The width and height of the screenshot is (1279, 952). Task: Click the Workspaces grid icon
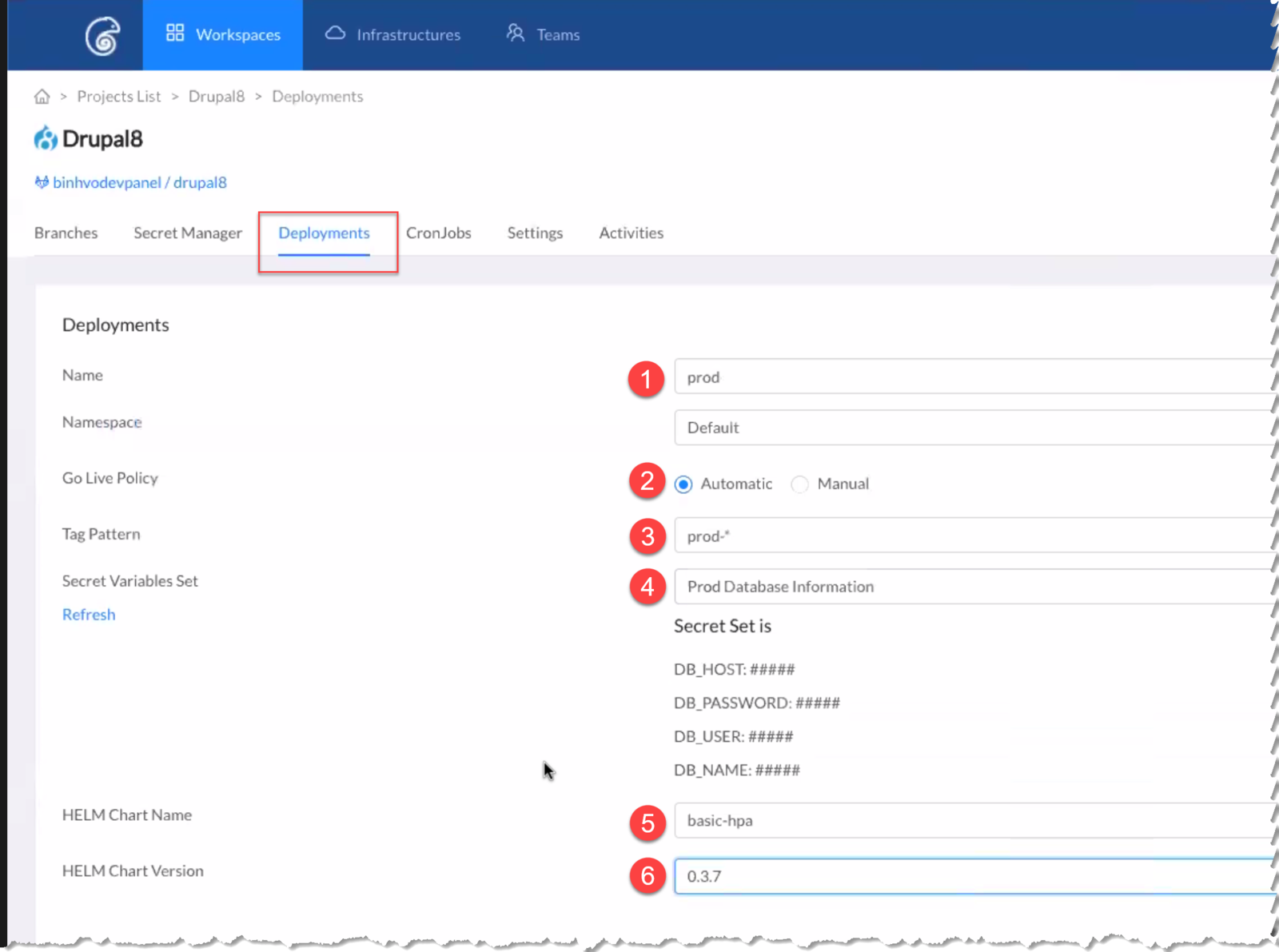pos(175,34)
